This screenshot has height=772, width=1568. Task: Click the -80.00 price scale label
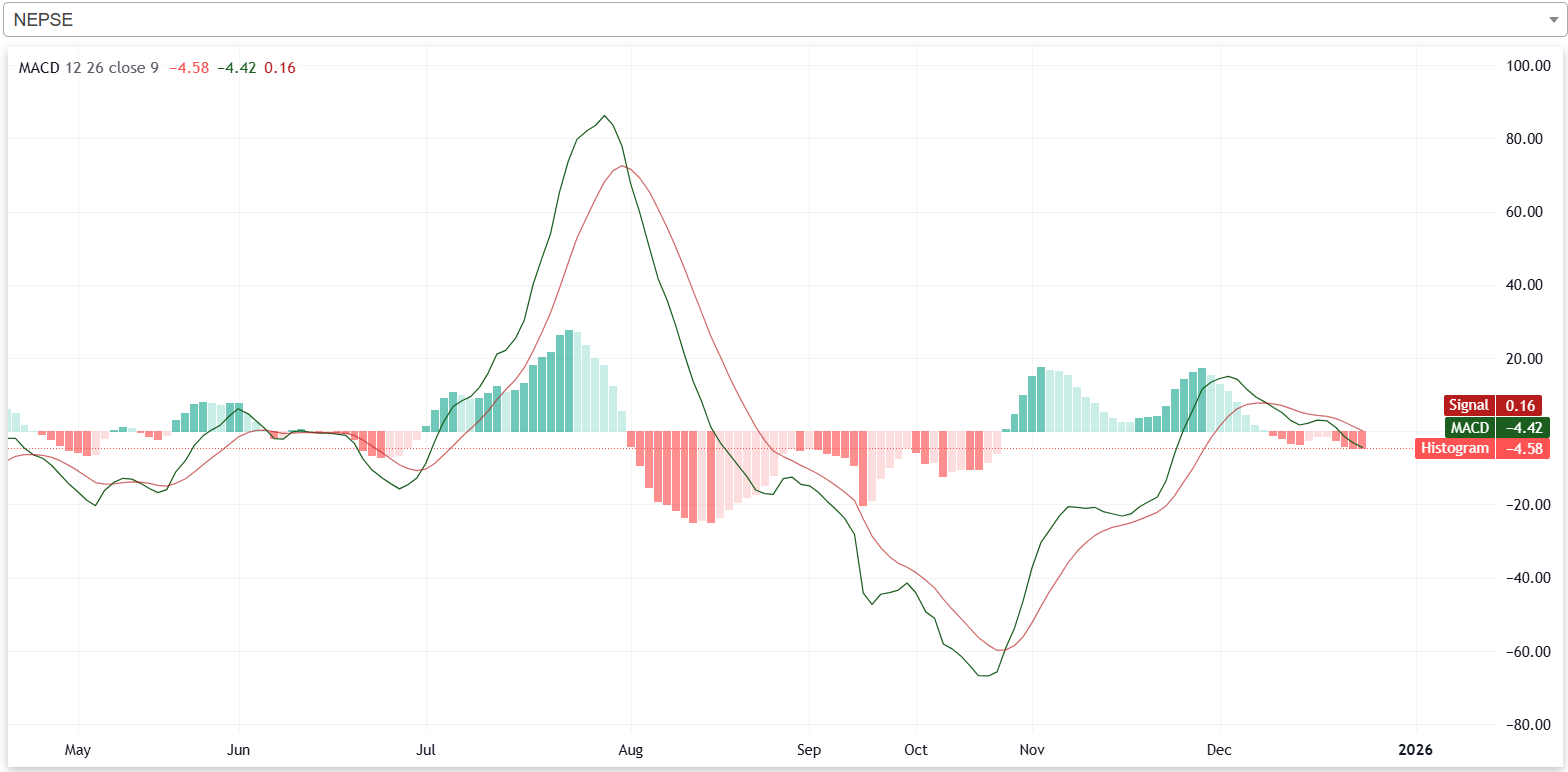coord(1527,725)
